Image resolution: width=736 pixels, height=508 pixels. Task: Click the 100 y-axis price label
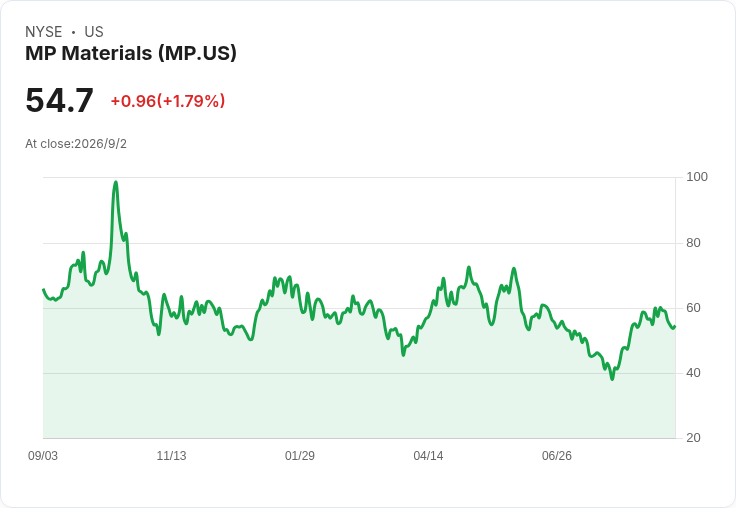click(697, 177)
